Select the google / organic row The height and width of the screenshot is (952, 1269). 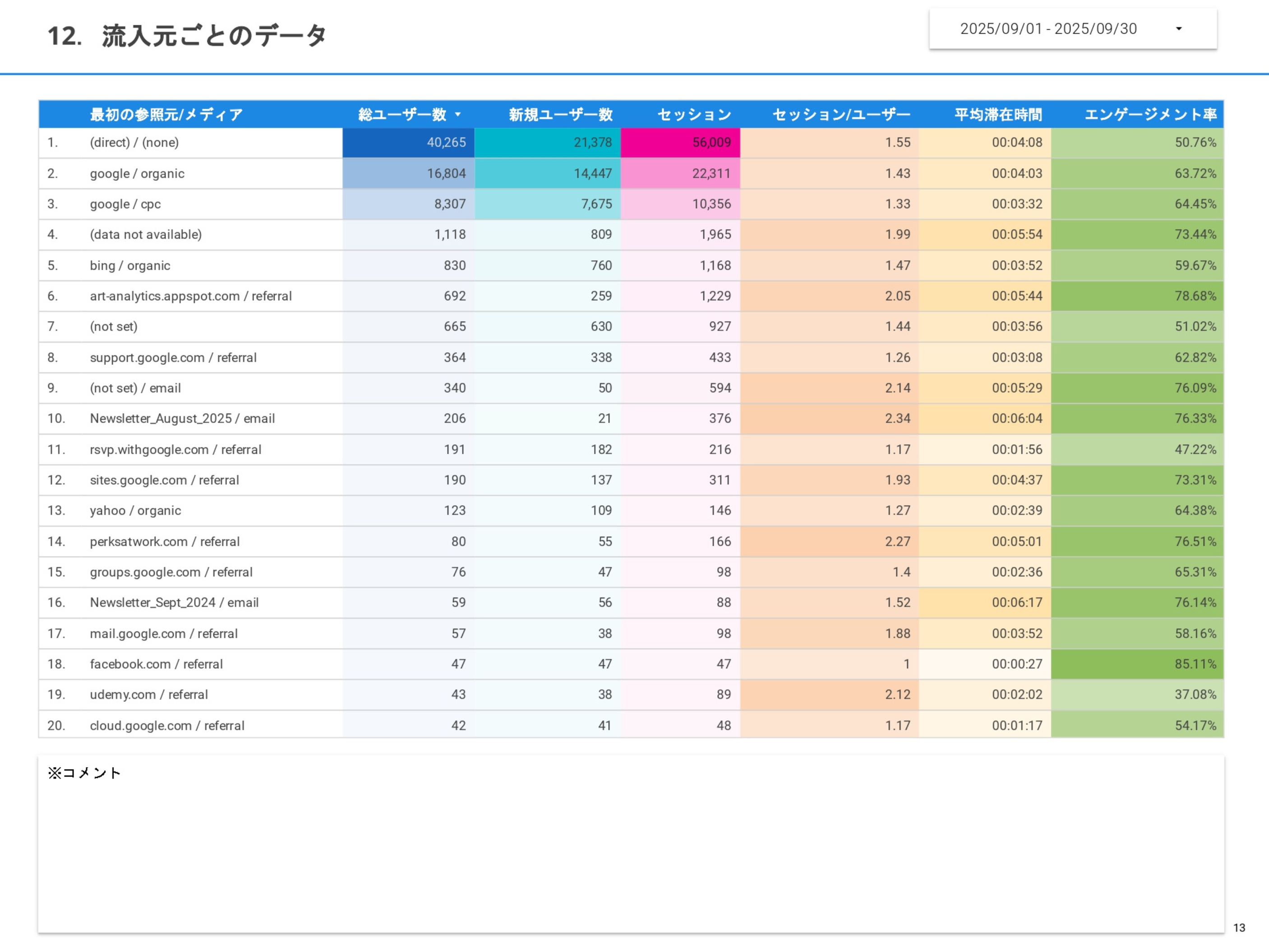(137, 173)
